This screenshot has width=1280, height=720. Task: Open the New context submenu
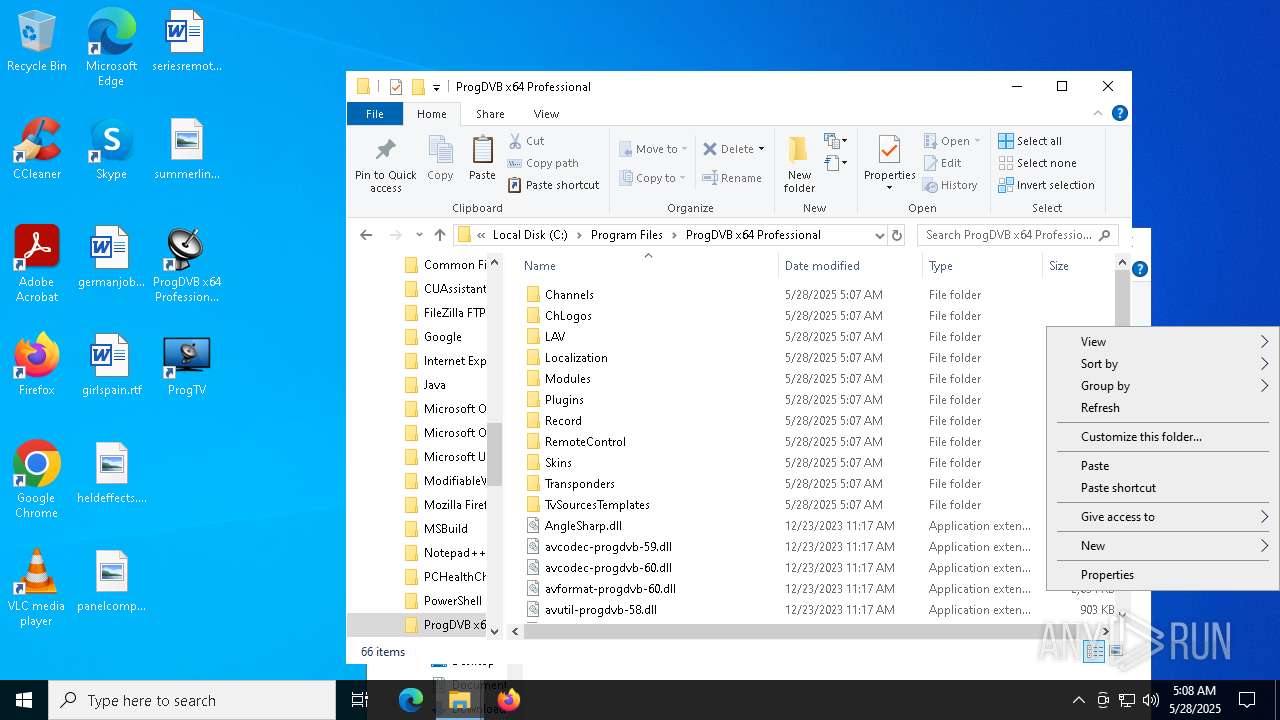1163,546
